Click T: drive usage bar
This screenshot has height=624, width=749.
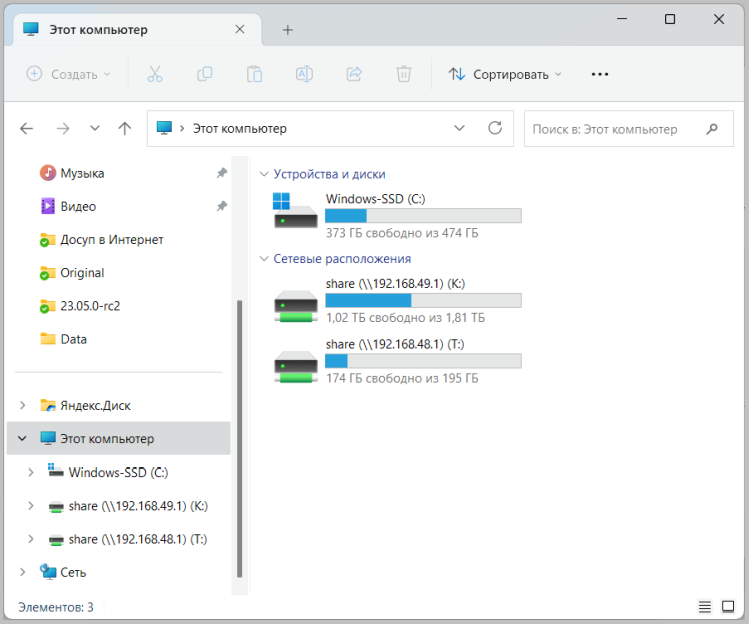click(423, 361)
